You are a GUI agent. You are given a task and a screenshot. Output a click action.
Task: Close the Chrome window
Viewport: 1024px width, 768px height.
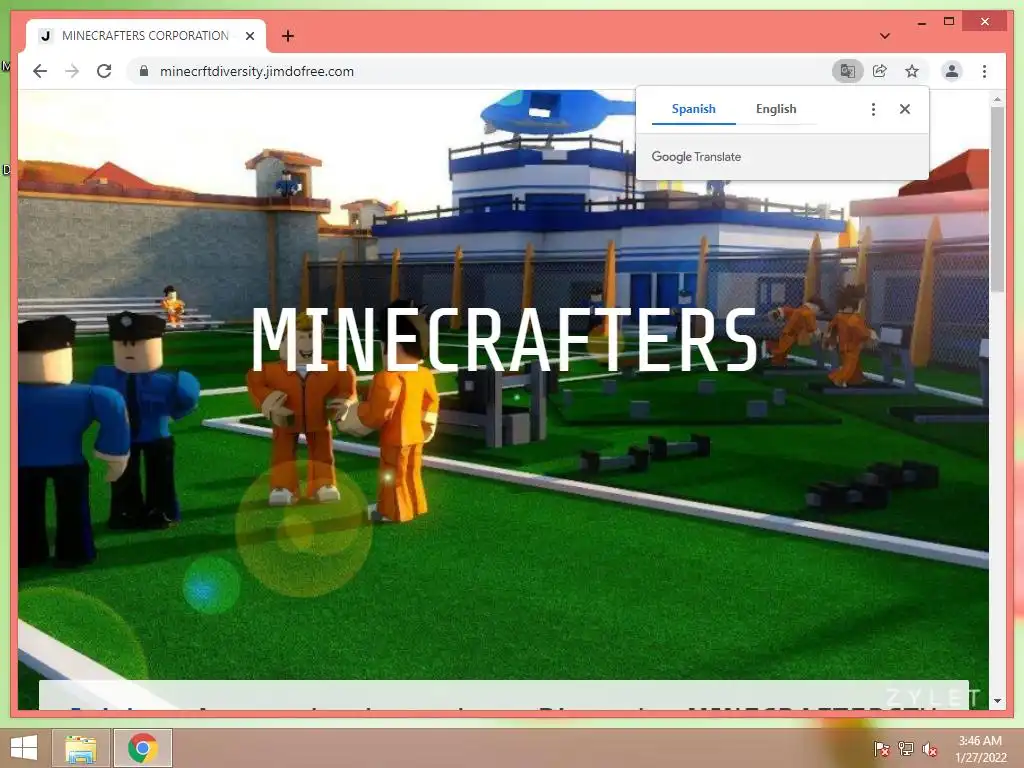(985, 22)
